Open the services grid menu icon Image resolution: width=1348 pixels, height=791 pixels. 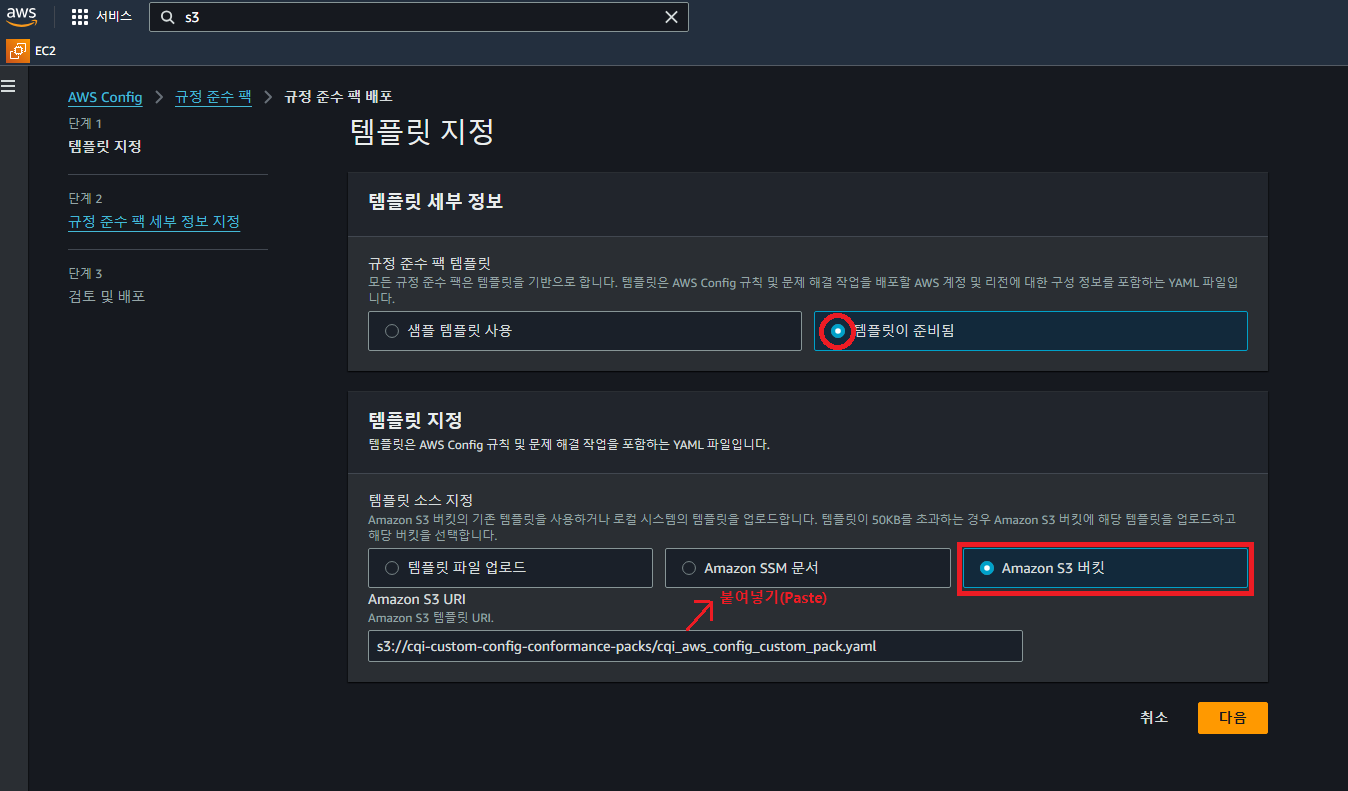point(78,16)
